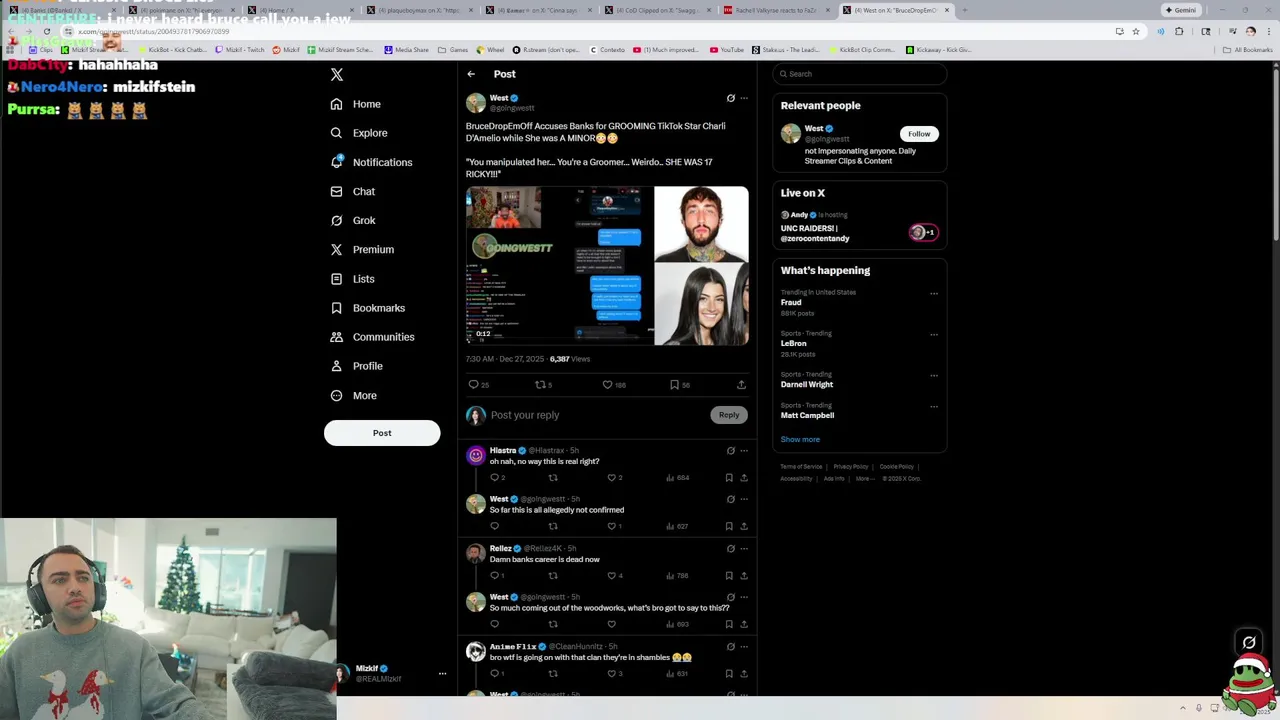Bookmark this page with the star icon
Screen dimensions: 1280x720
coord(1136,31)
